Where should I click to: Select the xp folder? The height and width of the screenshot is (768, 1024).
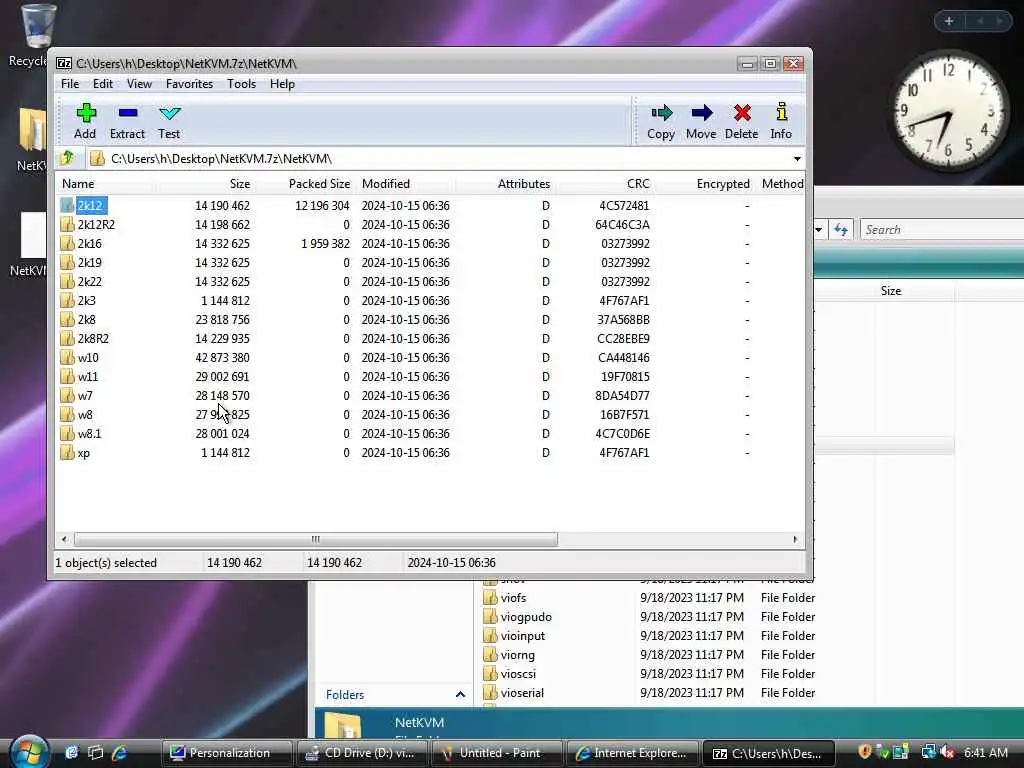(x=84, y=453)
